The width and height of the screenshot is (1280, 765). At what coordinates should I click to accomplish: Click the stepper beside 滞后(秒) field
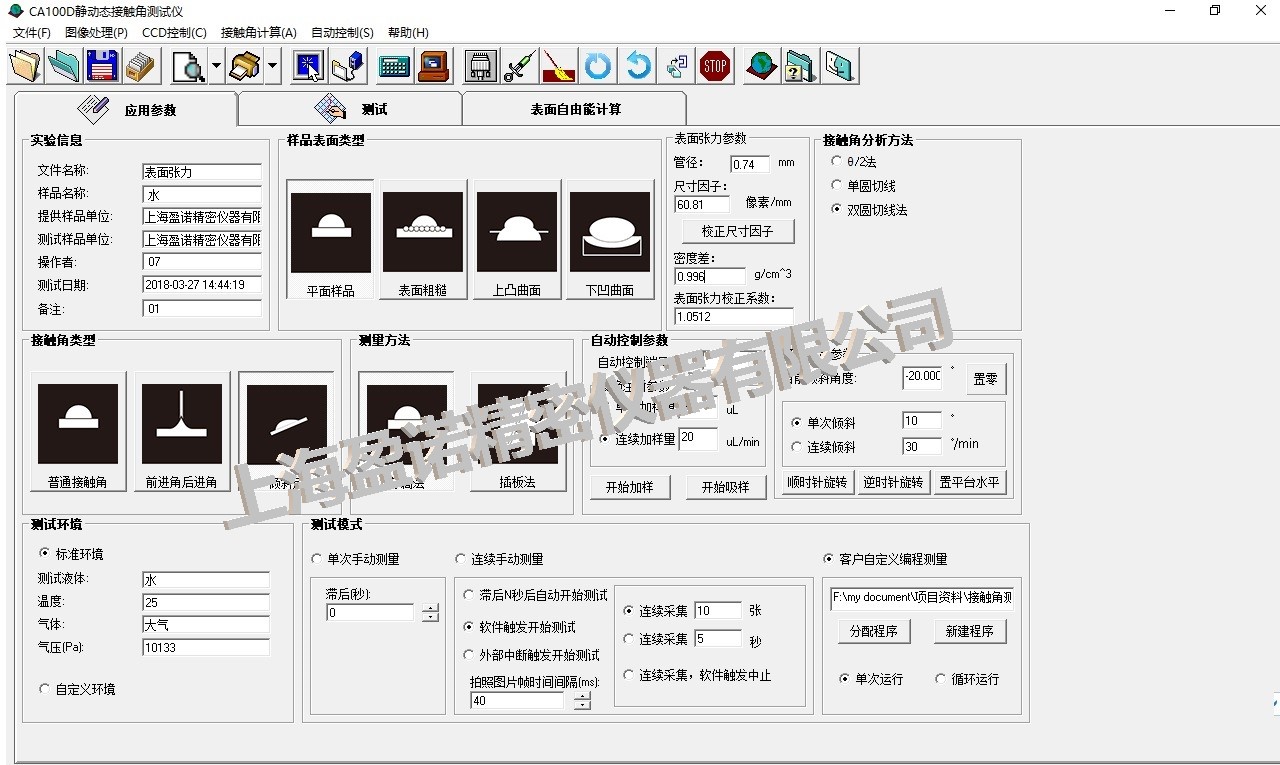click(x=430, y=613)
